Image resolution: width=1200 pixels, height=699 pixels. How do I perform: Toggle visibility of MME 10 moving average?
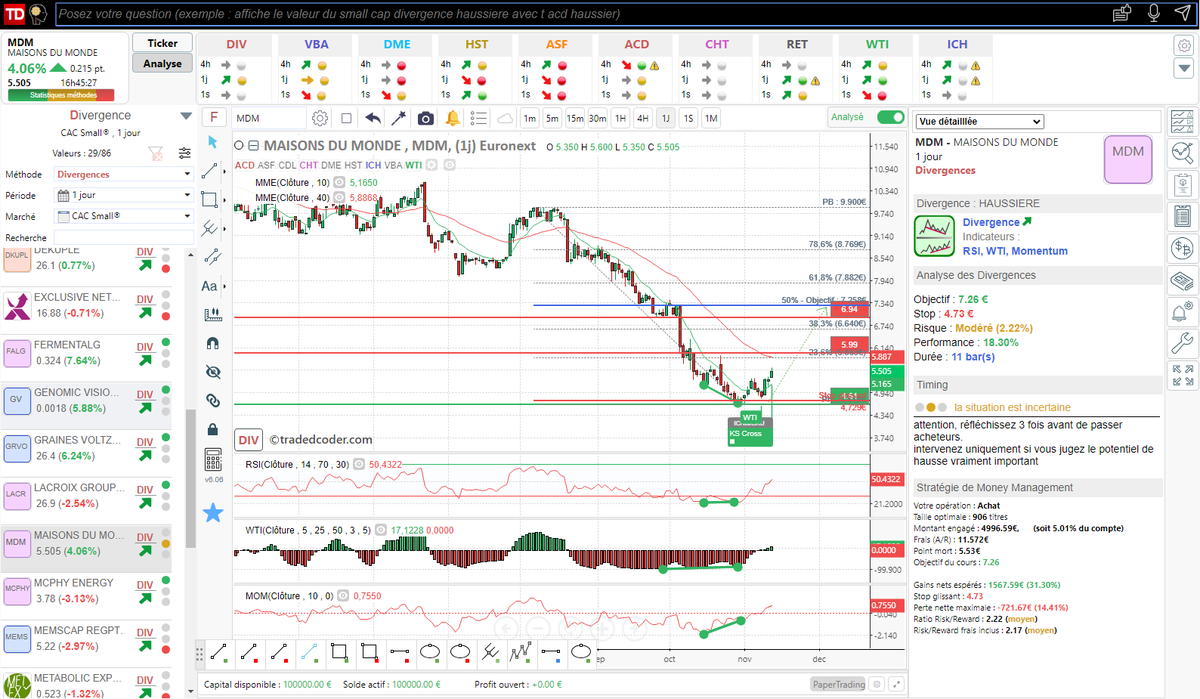[339, 183]
